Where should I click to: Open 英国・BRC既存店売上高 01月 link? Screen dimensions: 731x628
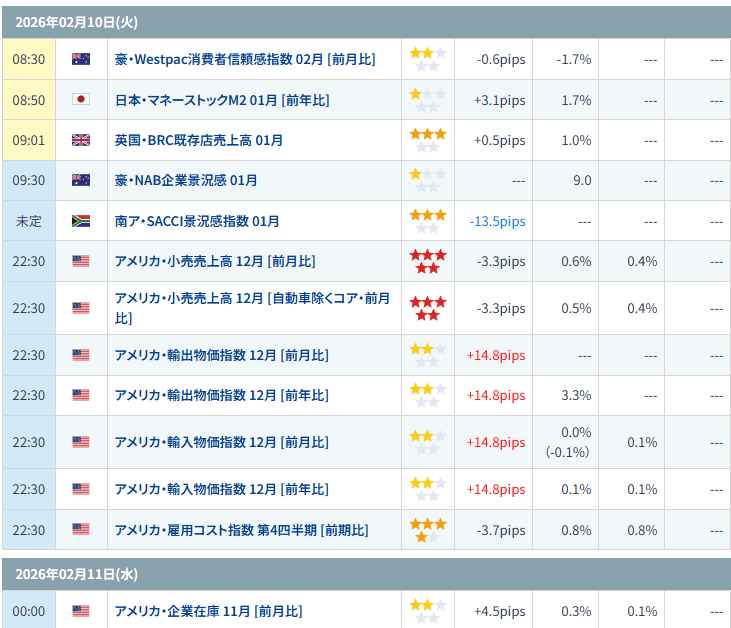point(199,140)
